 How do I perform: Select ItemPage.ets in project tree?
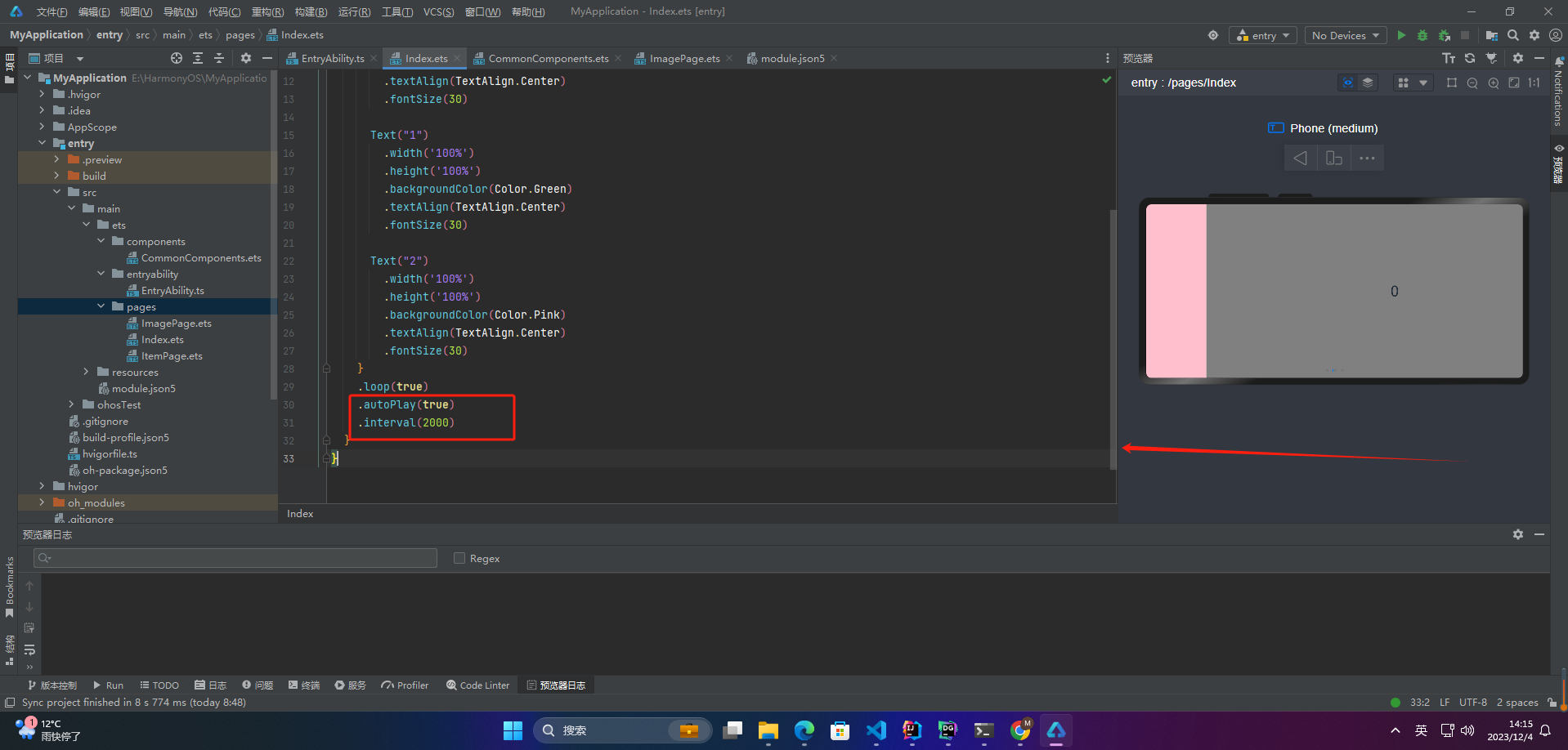(x=172, y=355)
